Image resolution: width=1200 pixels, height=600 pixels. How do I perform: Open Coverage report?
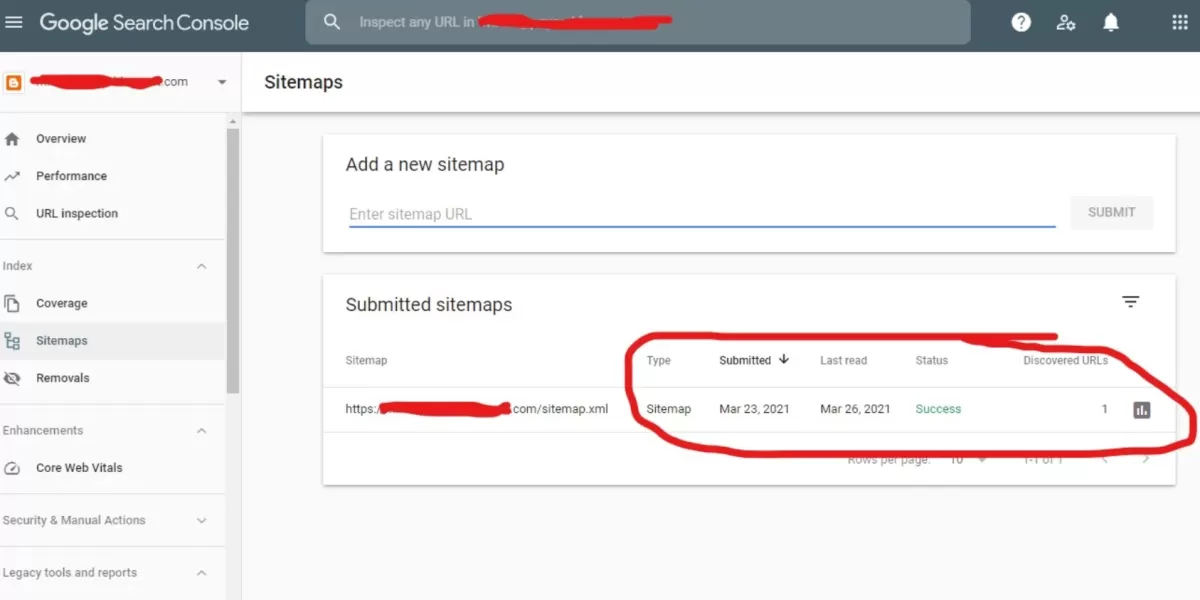pos(62,303)
